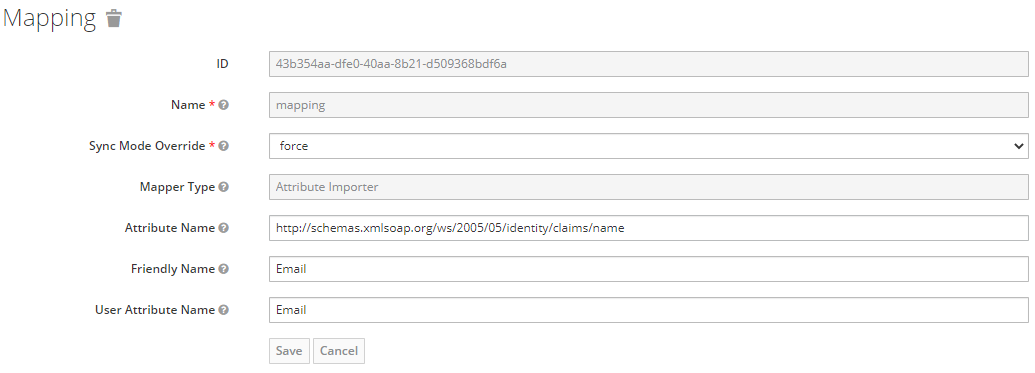This screenshot has height=373, width=1035.
Task: Select the User Attribute Name text box
Action: click(648, 310)
